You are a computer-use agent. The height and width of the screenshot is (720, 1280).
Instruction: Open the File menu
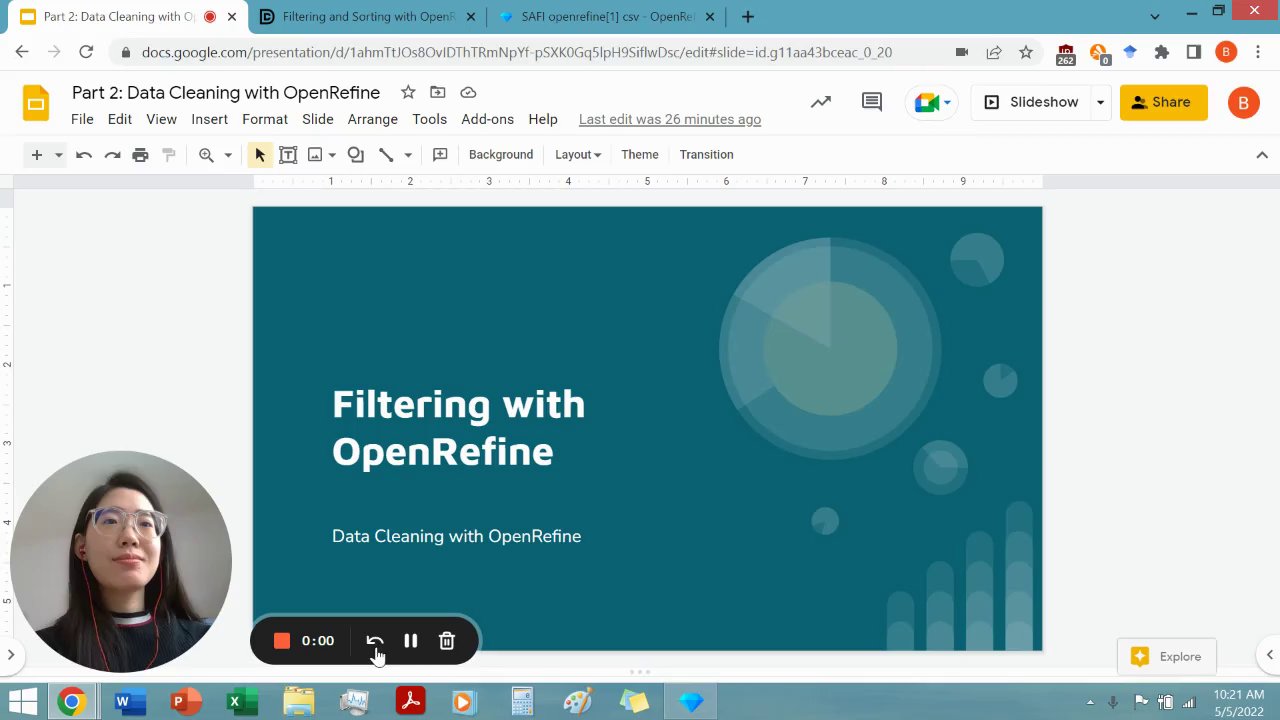tap(82, 119)
